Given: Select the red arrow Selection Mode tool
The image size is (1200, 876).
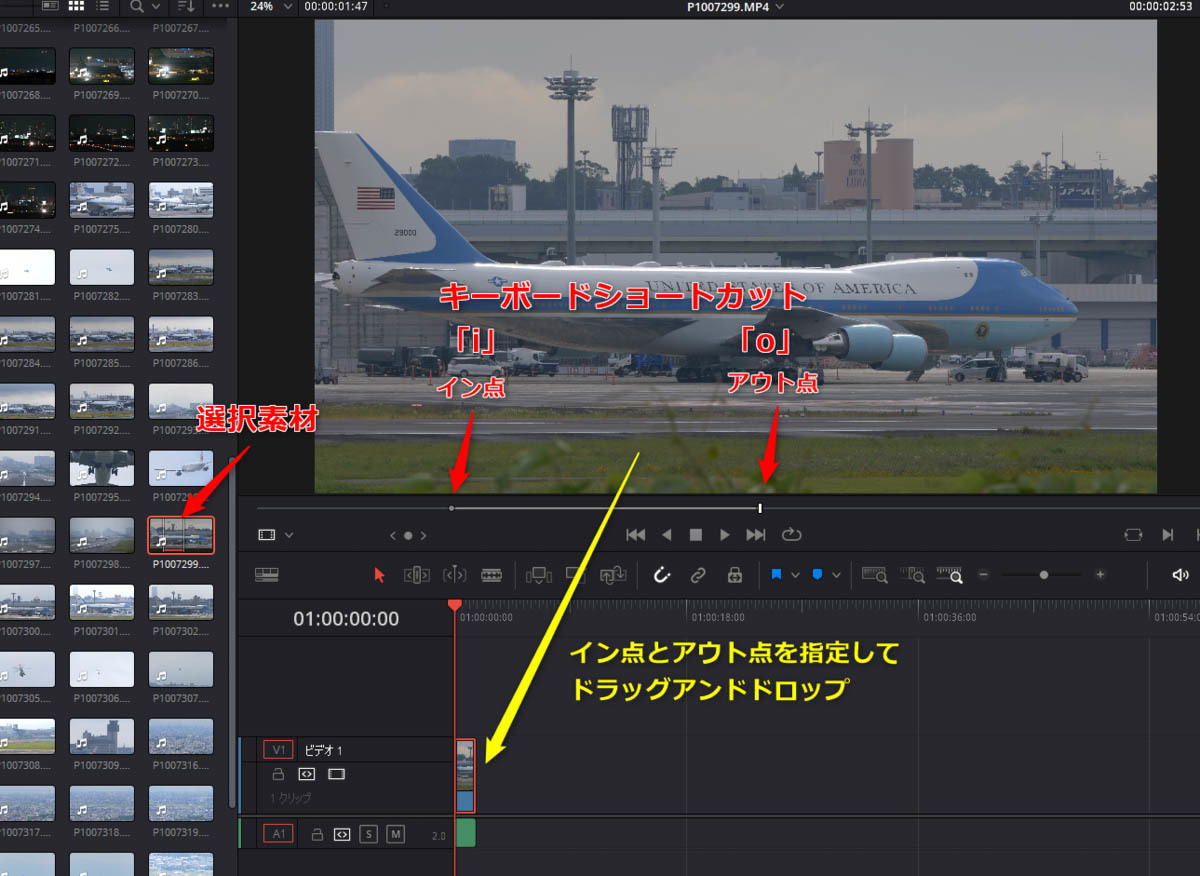Looking at the screenshot, I should [x=379, y=575].
